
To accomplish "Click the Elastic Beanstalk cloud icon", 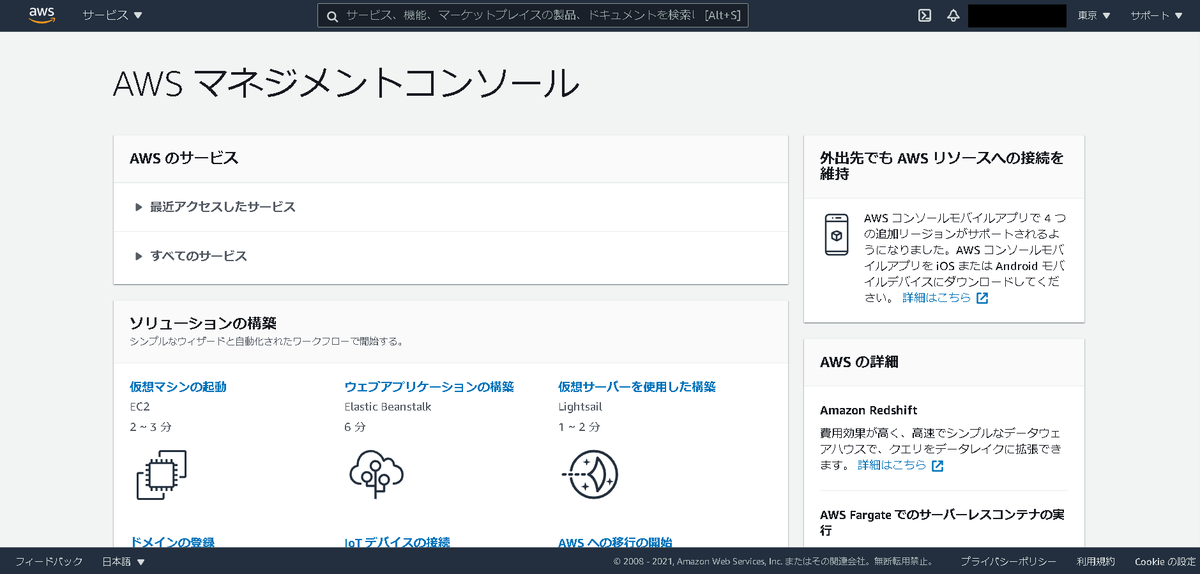I will [x=376, y=474].
